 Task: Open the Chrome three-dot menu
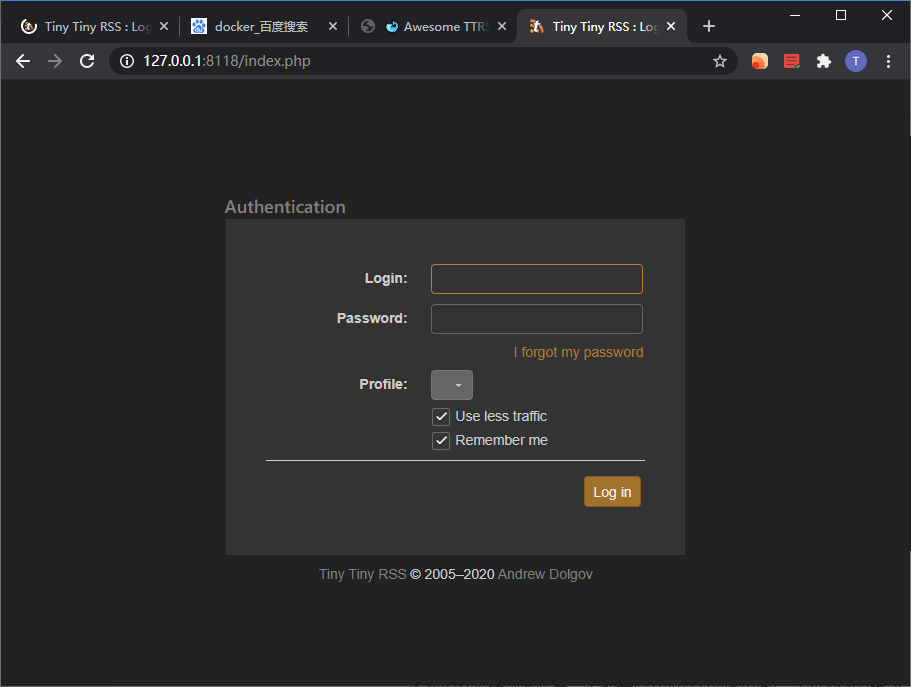point(889,62)
